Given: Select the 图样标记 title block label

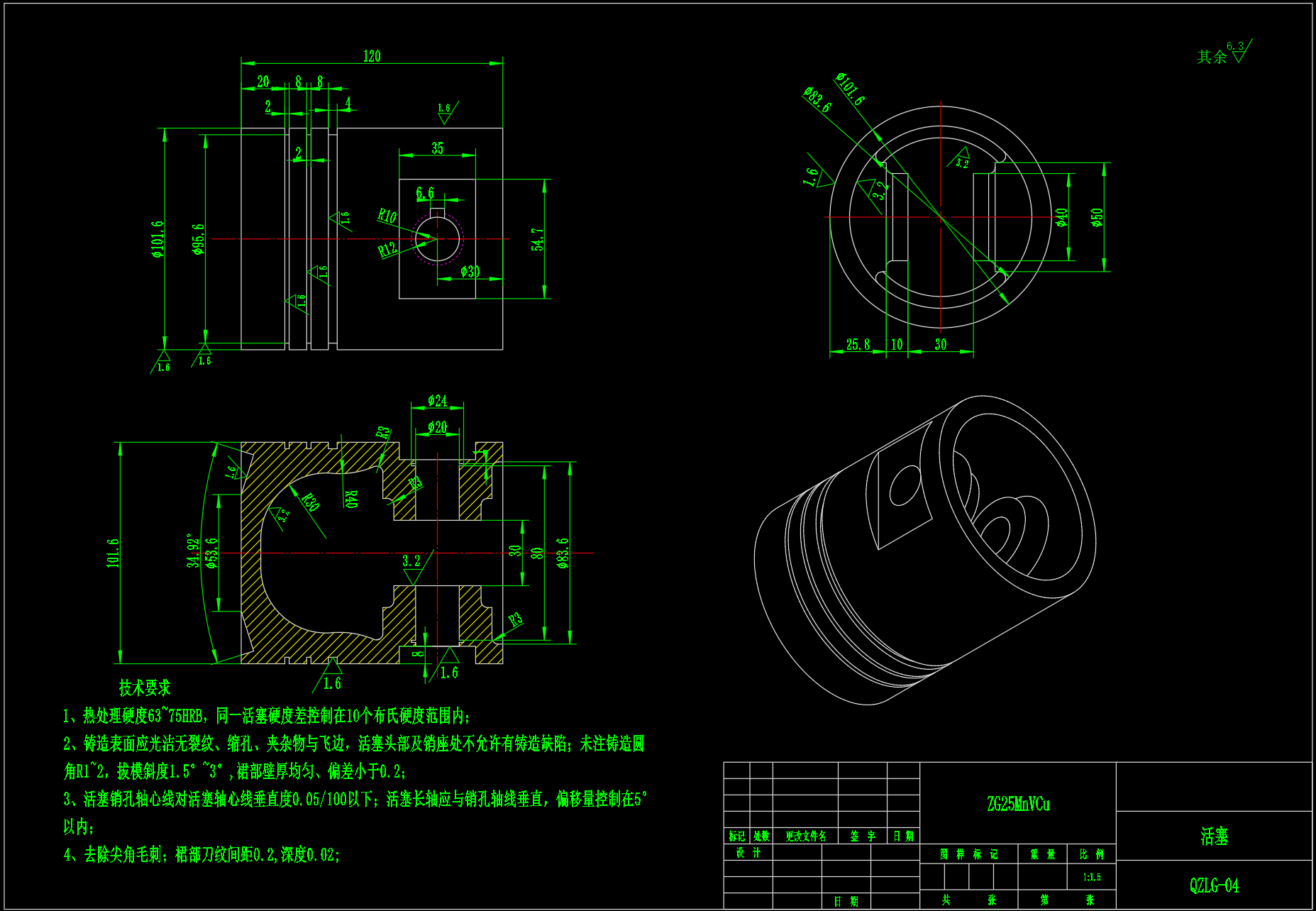Looking at the screenshot, I should [x=969, y=854].
